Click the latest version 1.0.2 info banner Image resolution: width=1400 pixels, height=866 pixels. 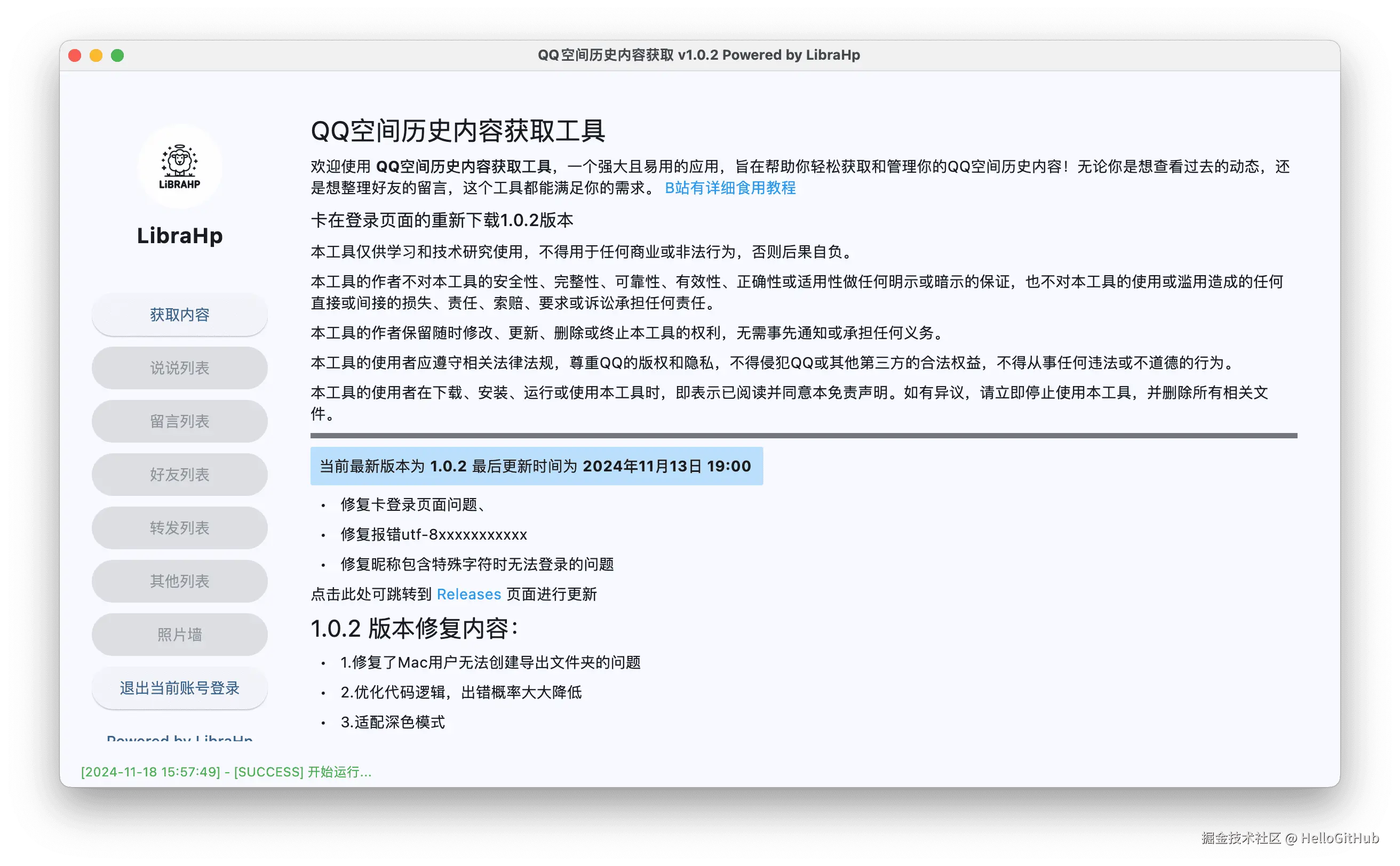tap(536, 466)
